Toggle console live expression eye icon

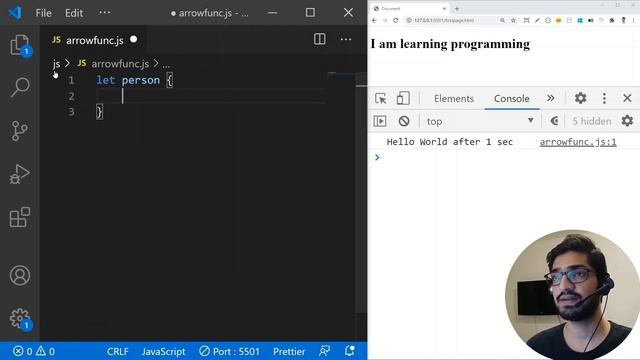pos(554,121)
